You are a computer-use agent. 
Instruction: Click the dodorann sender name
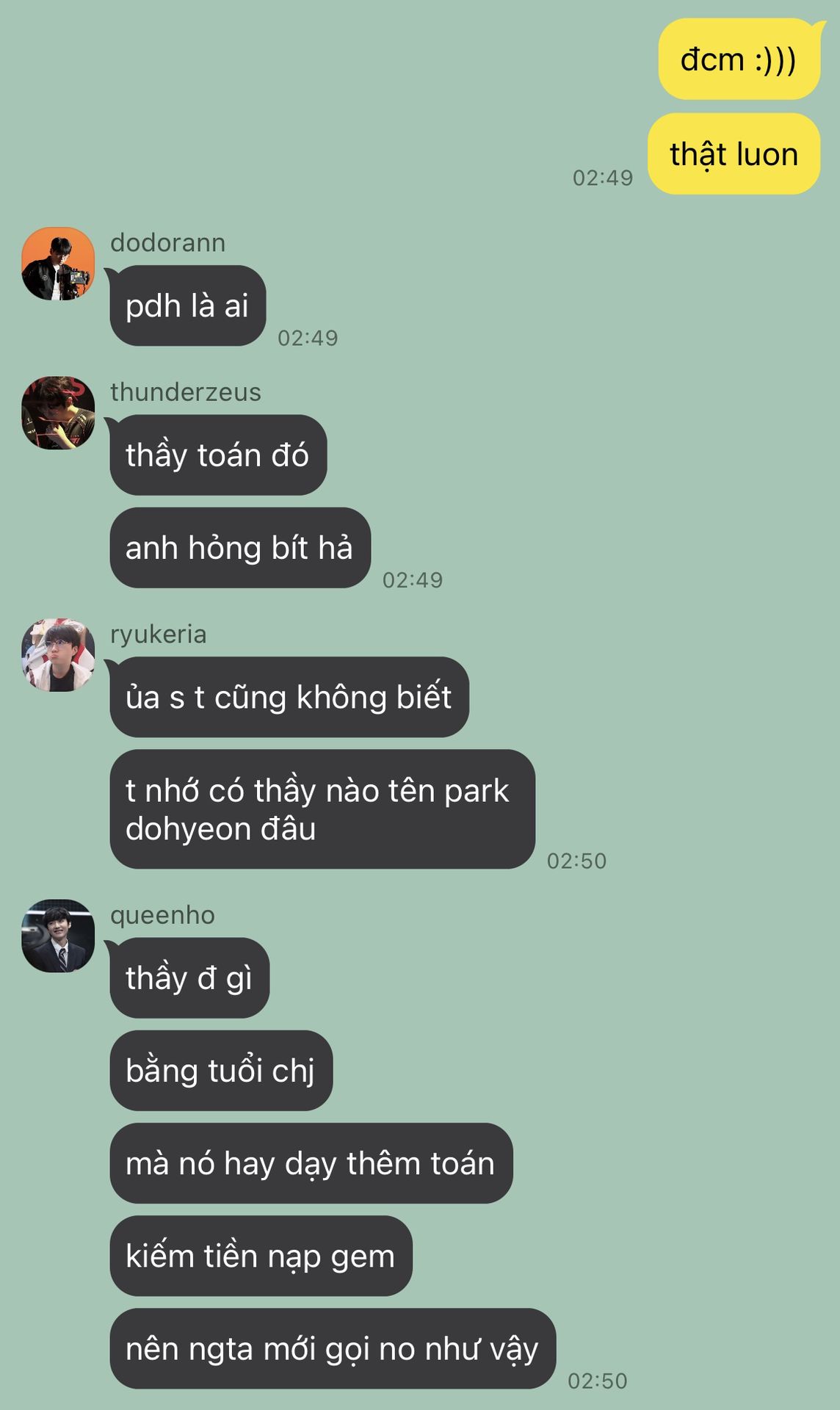(x=168, y=242)
